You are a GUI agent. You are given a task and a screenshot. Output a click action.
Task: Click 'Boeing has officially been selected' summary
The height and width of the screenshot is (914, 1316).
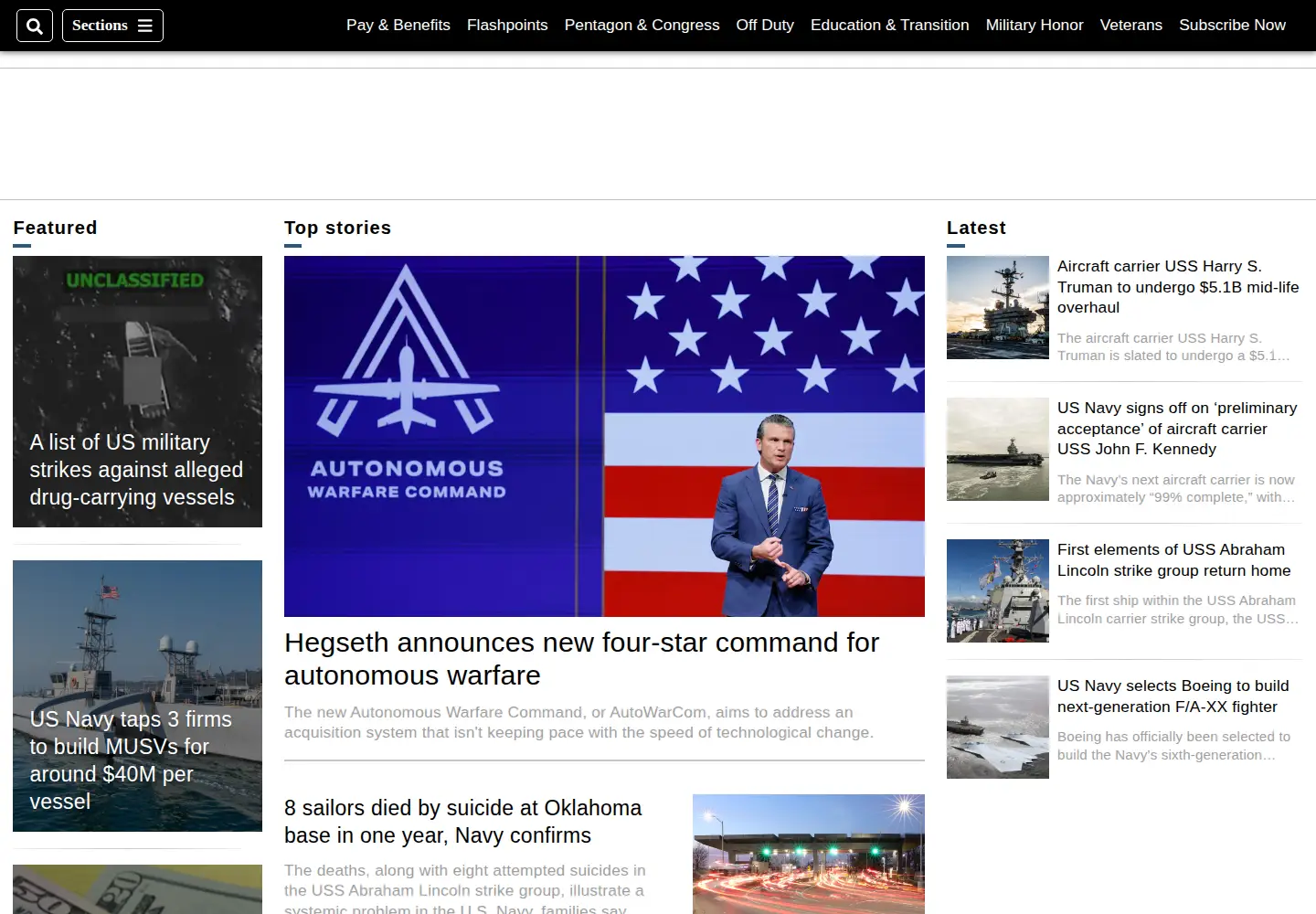pos(1173,746)
